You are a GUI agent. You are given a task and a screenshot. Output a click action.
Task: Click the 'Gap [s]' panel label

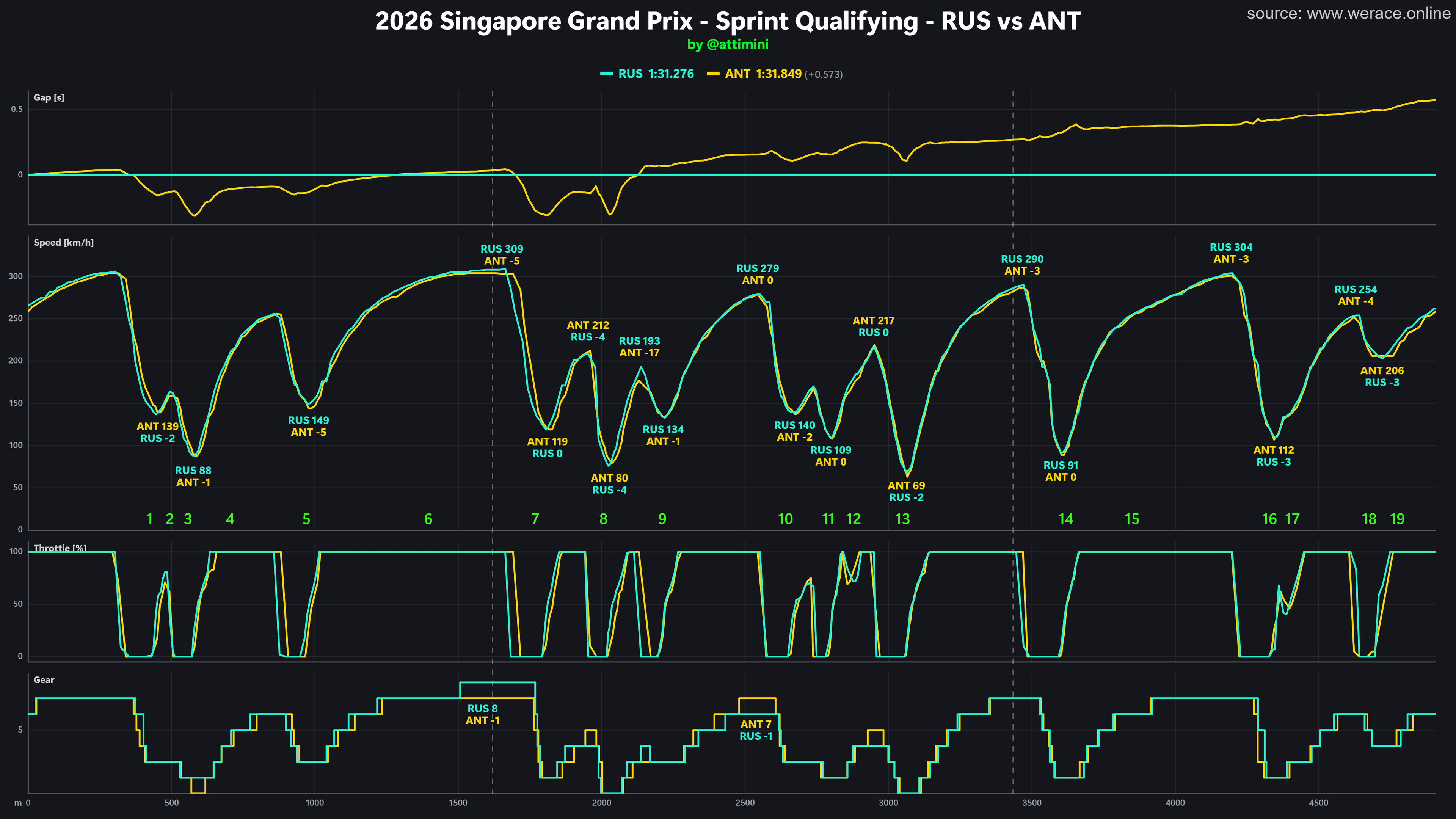[49, 97]
